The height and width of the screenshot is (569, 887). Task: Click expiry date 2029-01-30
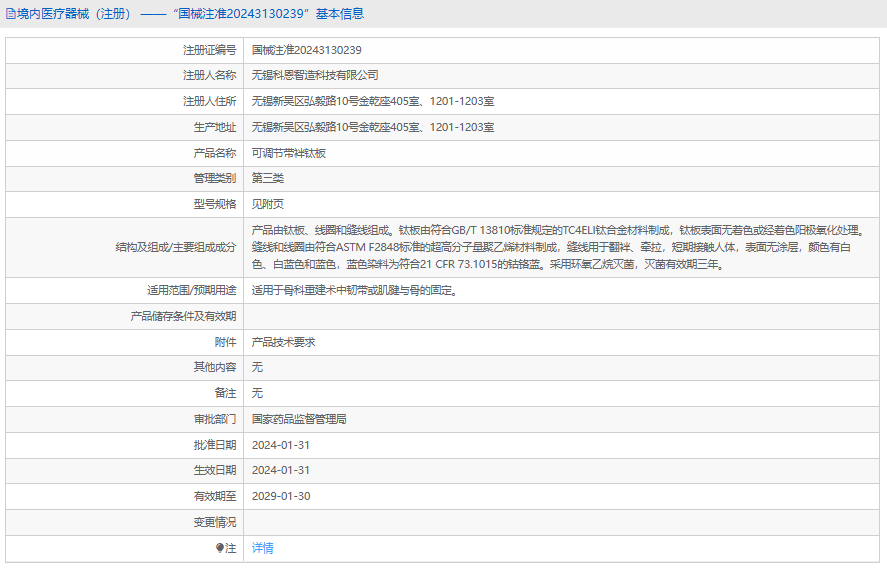coord(281,496)
